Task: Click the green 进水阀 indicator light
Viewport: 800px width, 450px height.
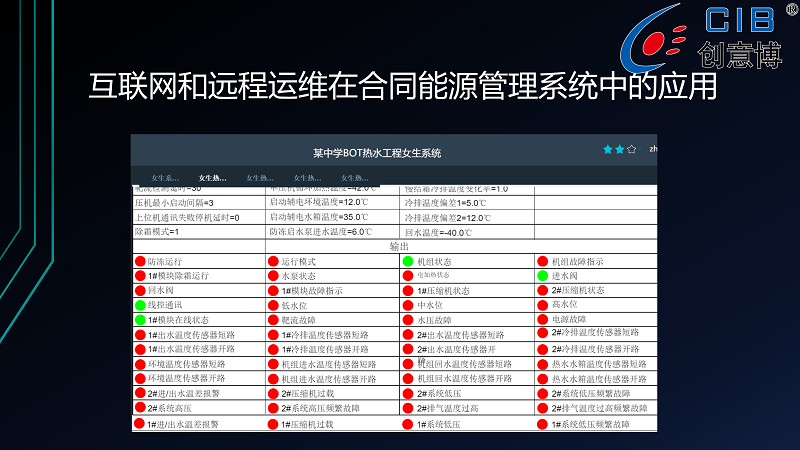Action: 542,276
